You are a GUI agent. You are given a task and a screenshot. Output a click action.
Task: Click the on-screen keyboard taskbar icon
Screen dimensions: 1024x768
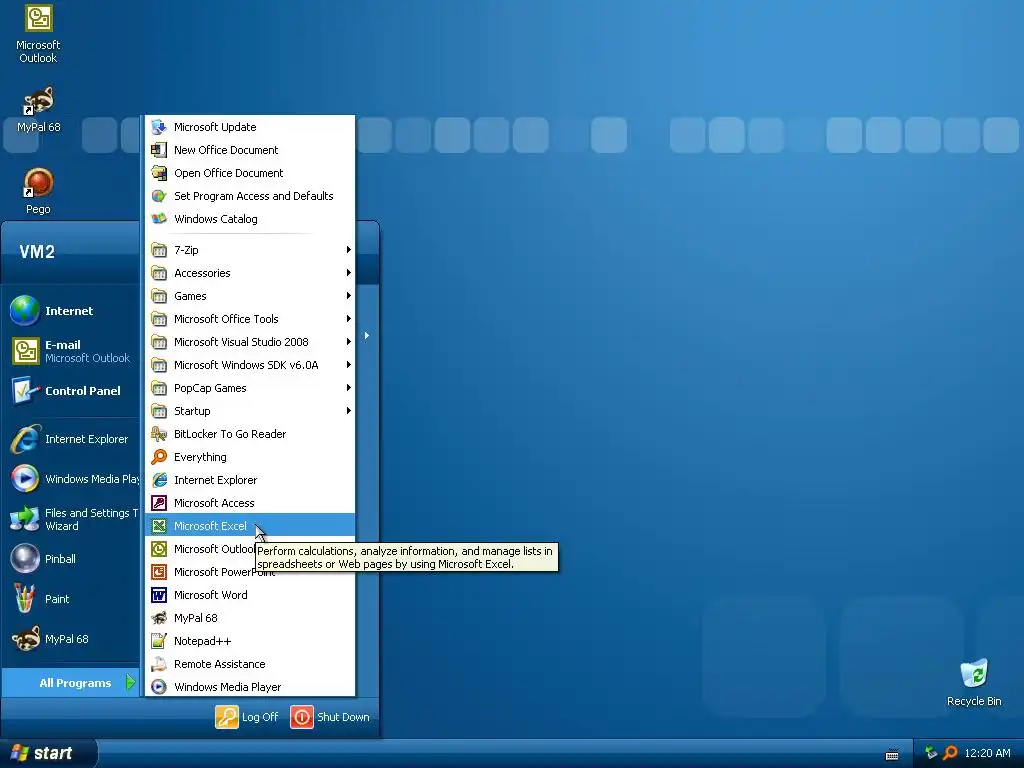click(892, 754)
